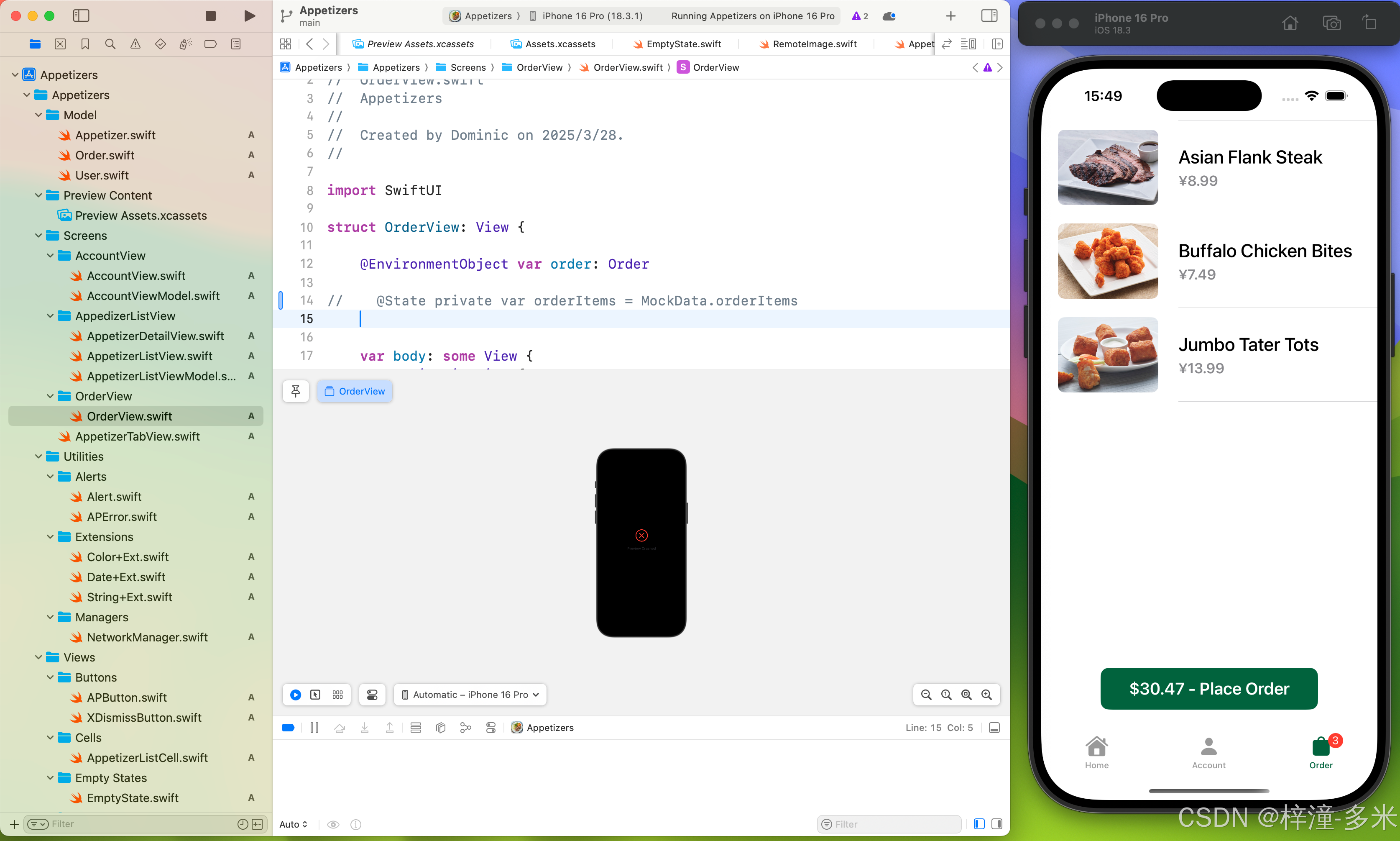Collapse the Utilities folder
Image resolution: width=1400 pixels, height=841 pixels.
38,457
